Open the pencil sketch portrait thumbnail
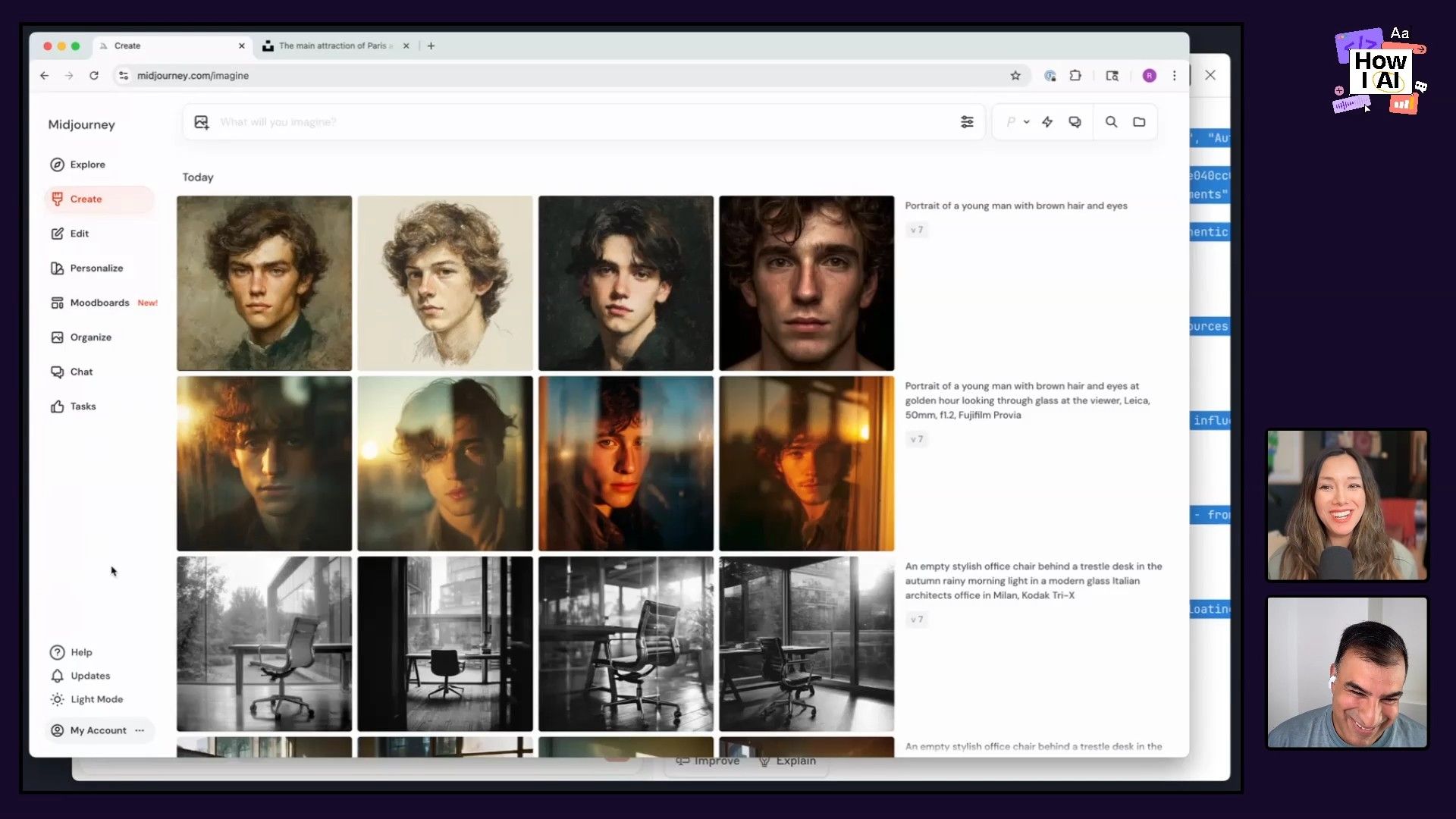The image size is (1456, 819). tap(445, 283)
